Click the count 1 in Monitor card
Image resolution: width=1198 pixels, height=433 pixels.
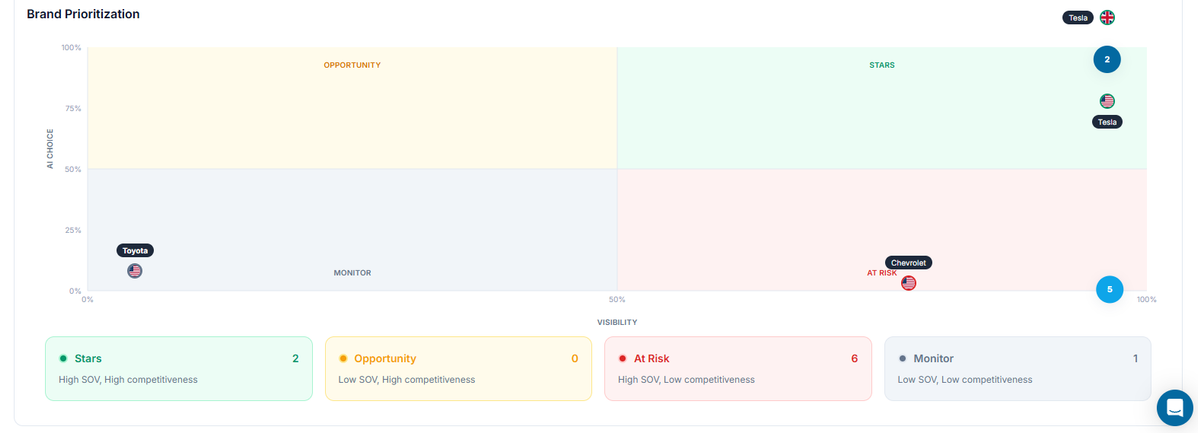tap(1135, 358)
